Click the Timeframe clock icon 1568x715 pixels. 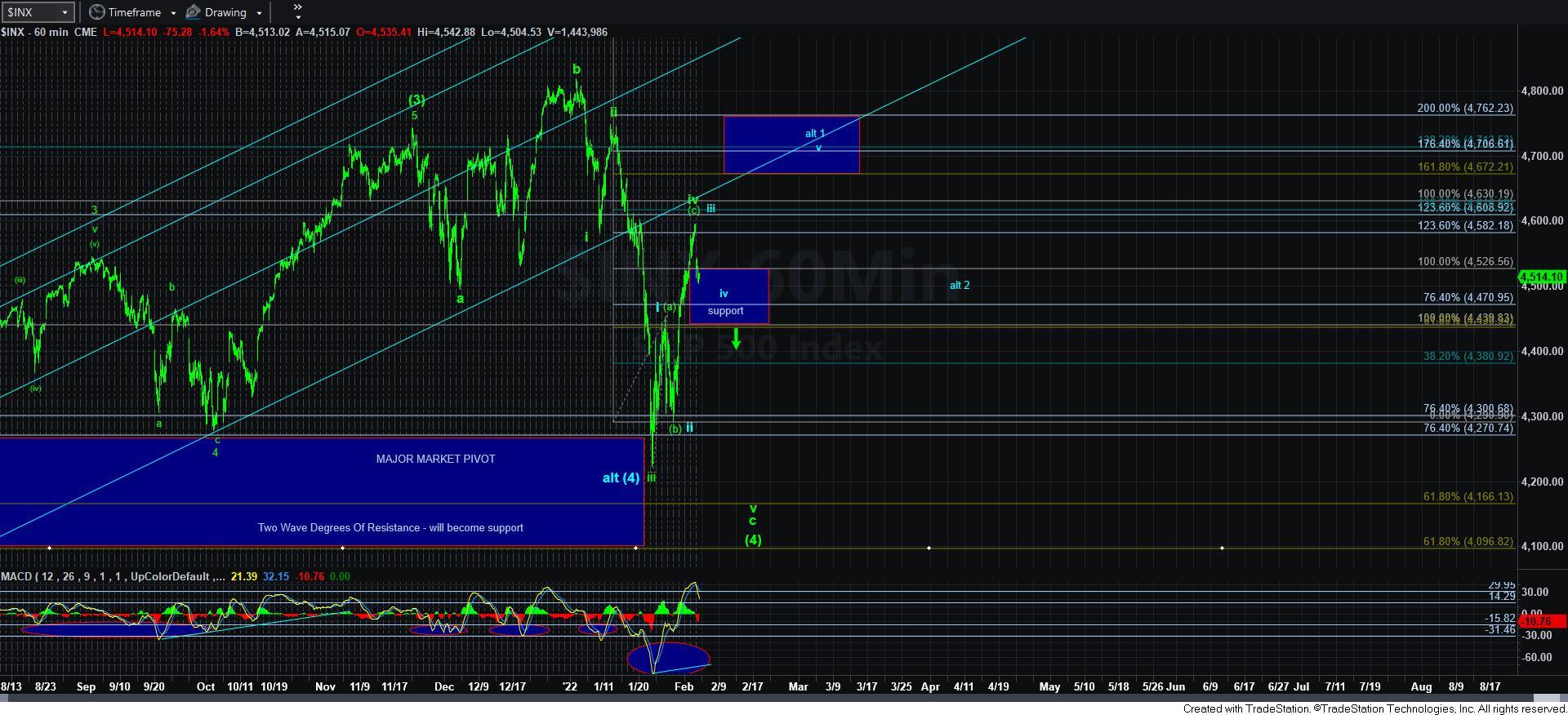tap(97, 12)
